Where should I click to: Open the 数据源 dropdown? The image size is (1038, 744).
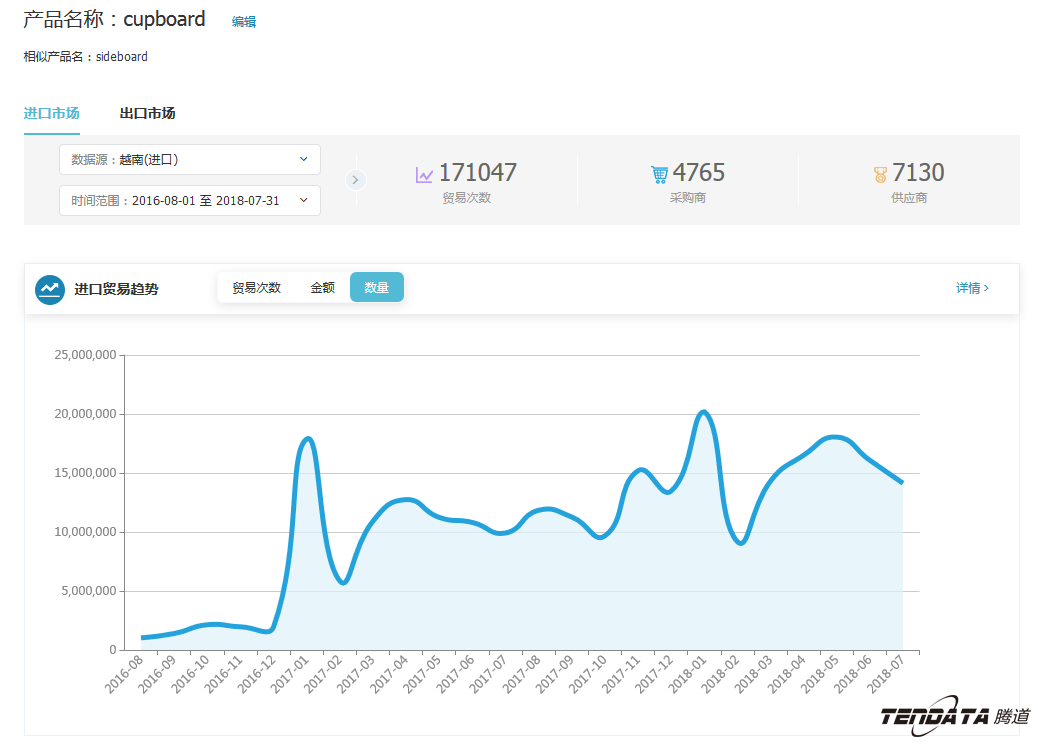190,159
